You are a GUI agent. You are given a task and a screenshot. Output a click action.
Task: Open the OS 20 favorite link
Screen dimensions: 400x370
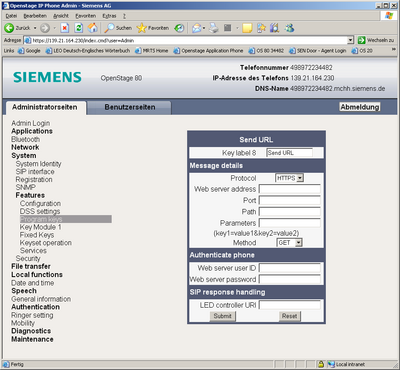(362, 51)
